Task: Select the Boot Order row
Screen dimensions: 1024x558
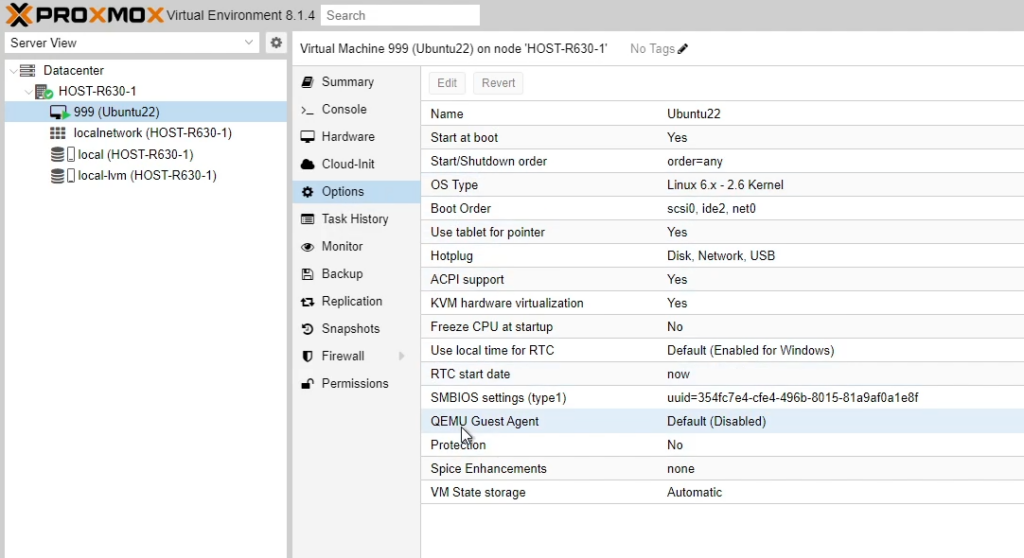Action: [x=722, y=208]
